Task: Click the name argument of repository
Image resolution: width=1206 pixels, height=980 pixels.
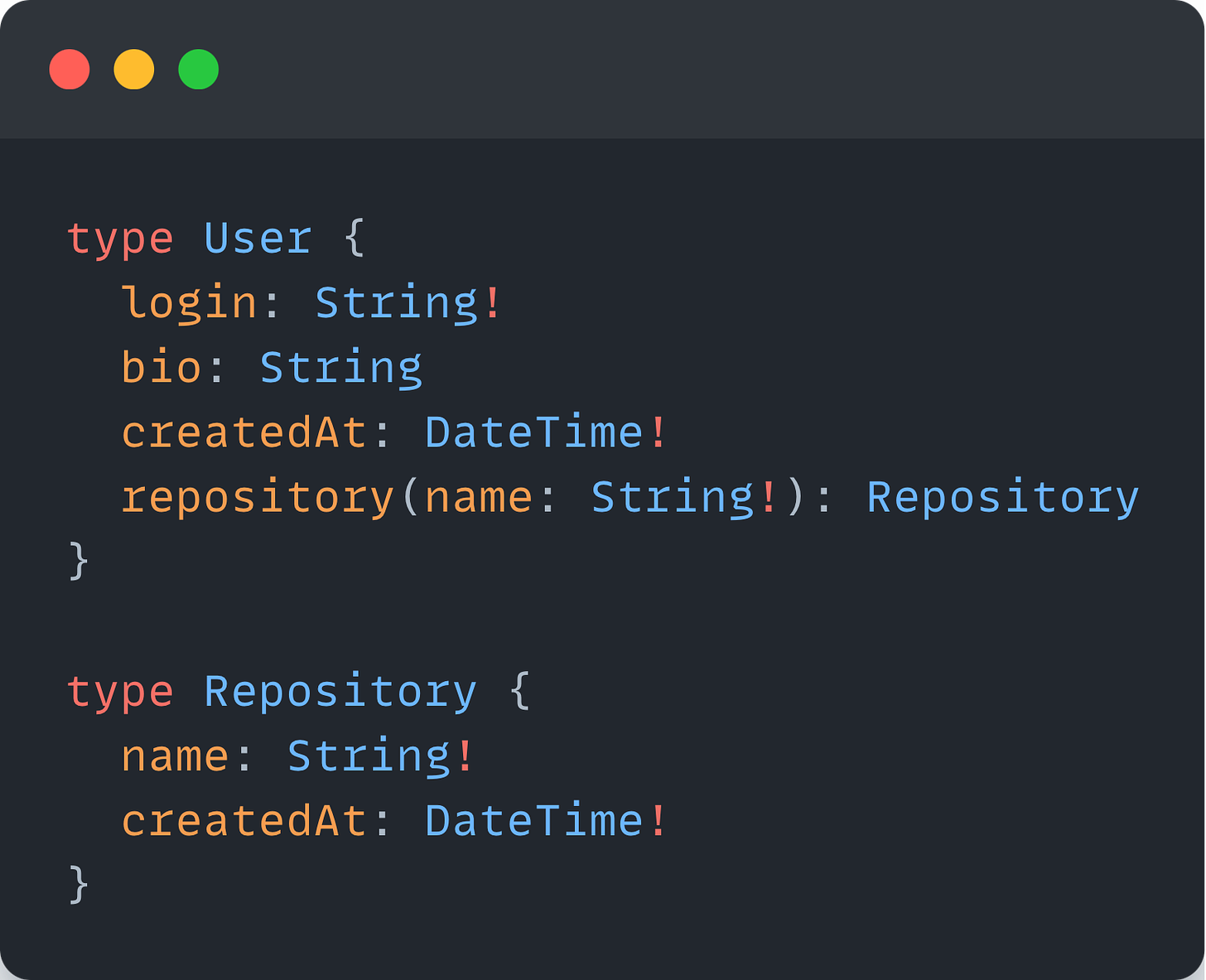Action: coord(479,498)
